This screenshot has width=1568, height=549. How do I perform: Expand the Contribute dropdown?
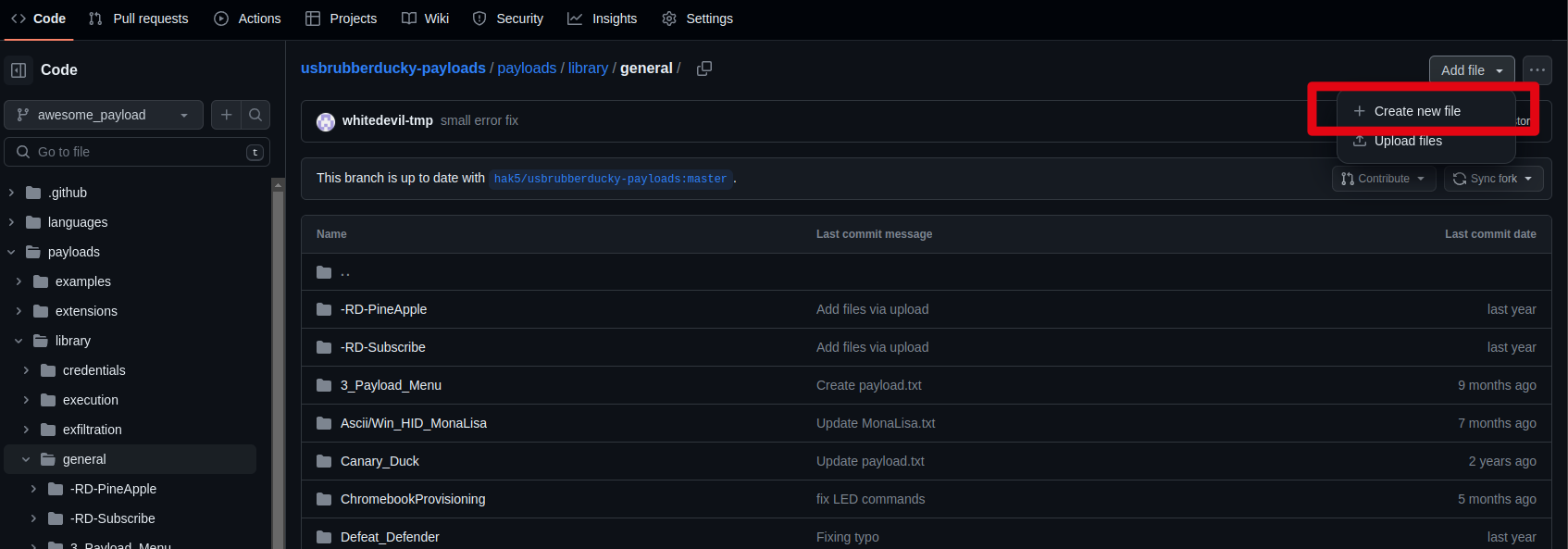pos(1384,179)
